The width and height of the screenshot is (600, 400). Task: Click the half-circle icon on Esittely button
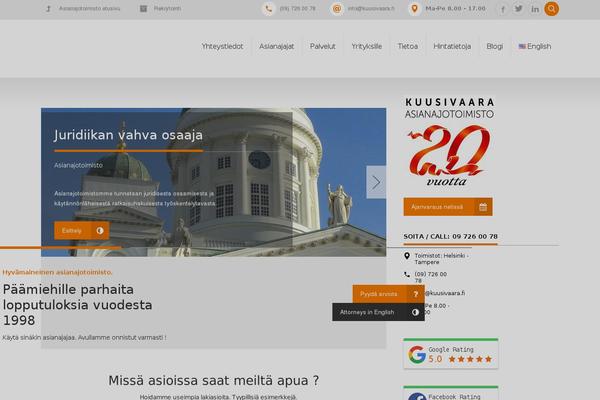[100, 230]
